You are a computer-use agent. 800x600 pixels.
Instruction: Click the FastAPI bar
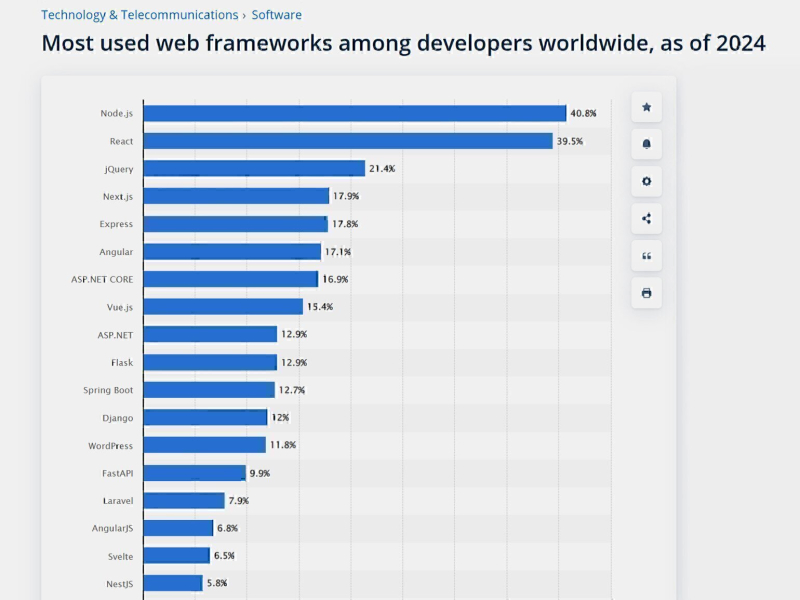(x=195, y=473)
